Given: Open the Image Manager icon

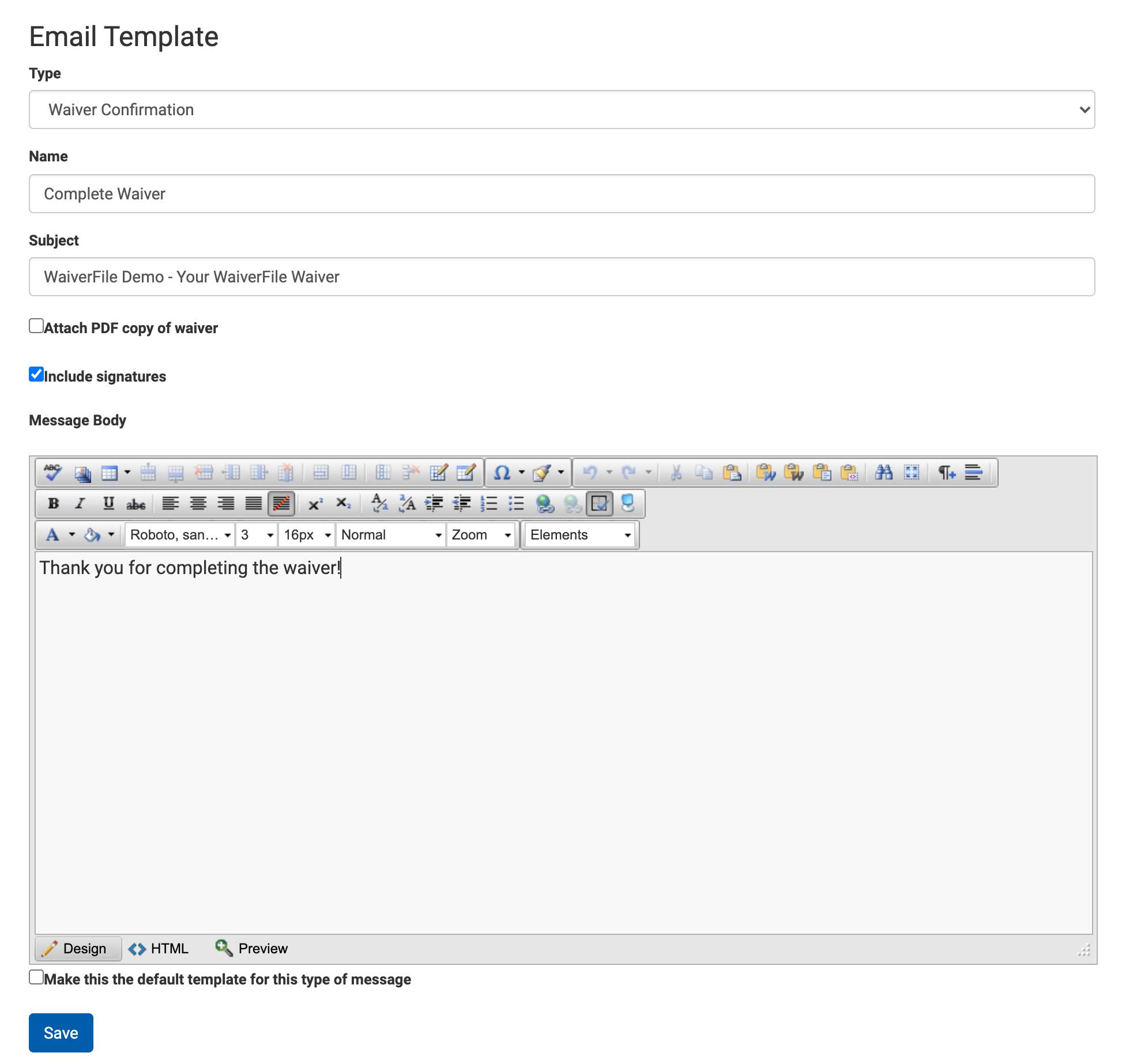Looking at the screenshot, I should click(82, 473).
